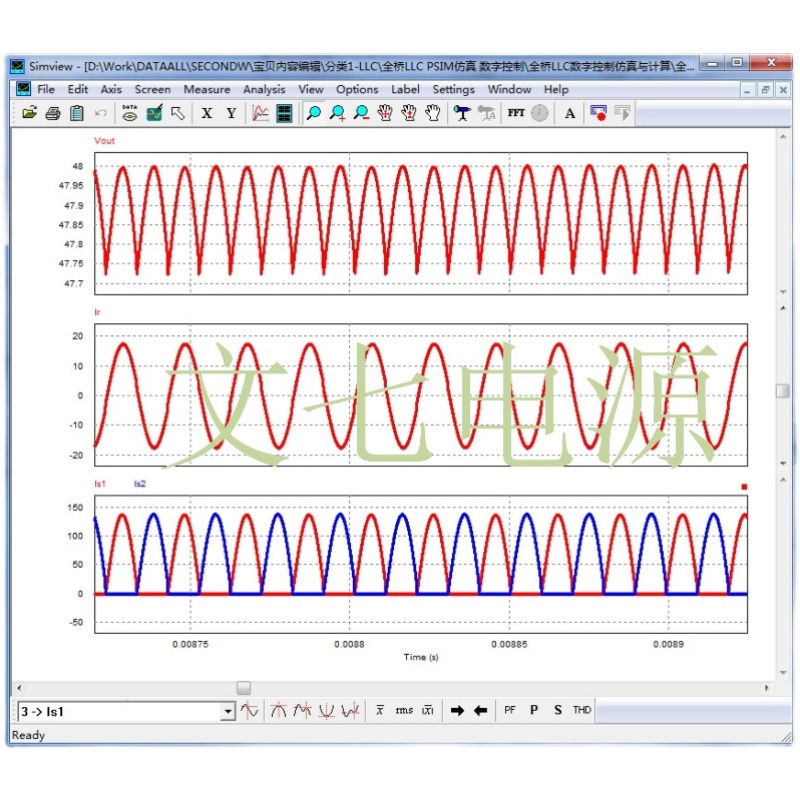This screenshot has width=800, height=800.
Task: Select horizontal pan hand icon
Action: [x=385, y=113]
